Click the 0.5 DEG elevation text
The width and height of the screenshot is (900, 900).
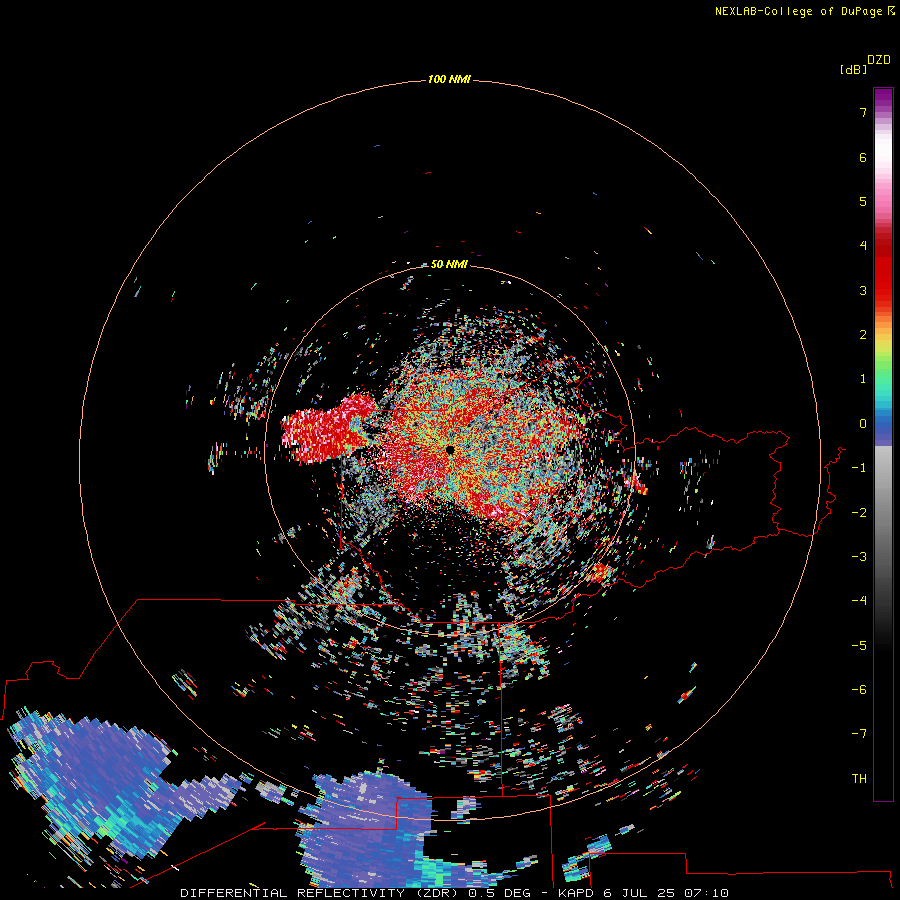(x=499, y=893)
